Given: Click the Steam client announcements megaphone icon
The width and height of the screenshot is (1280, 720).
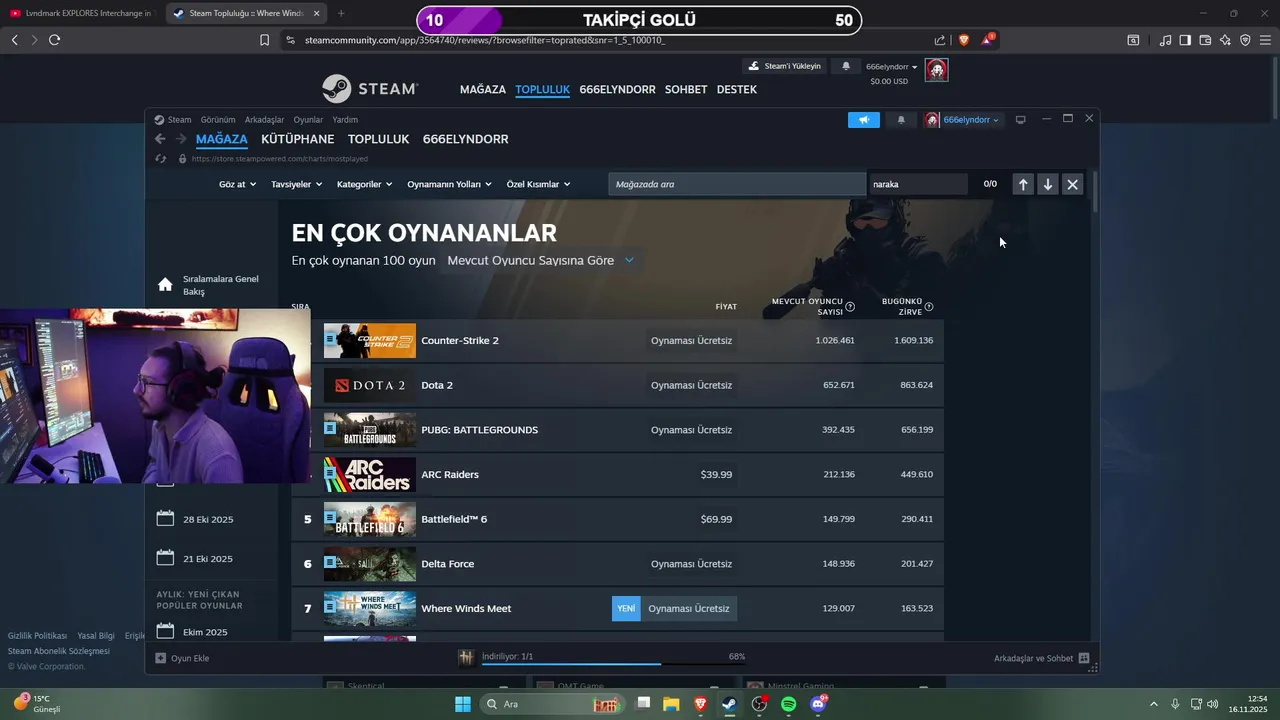Looking at the screenshot, I should coord(864,120).
